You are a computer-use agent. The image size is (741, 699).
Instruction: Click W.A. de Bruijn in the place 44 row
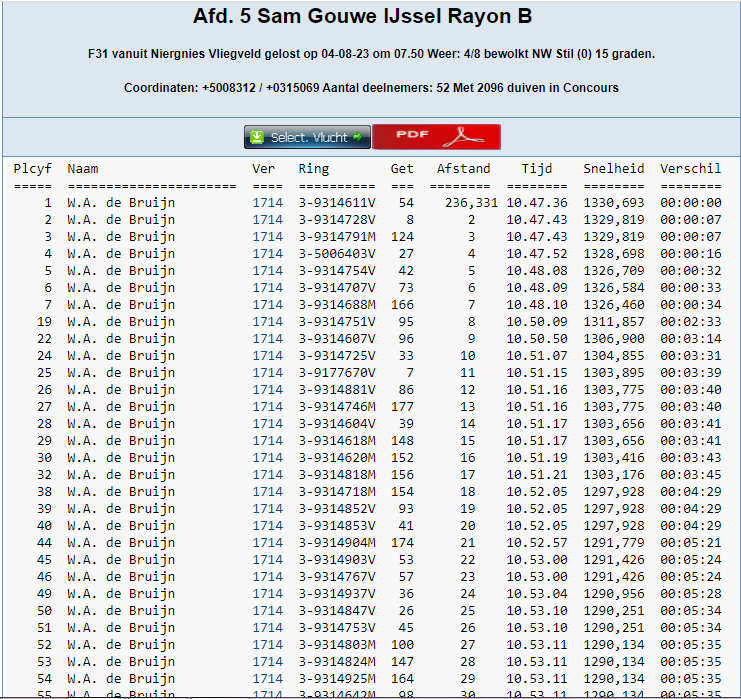click(121, 543)
